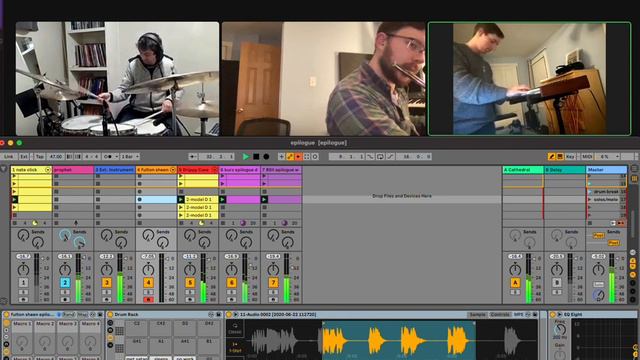Save the Drum Rack preset with disk icon

coord(218,315)
